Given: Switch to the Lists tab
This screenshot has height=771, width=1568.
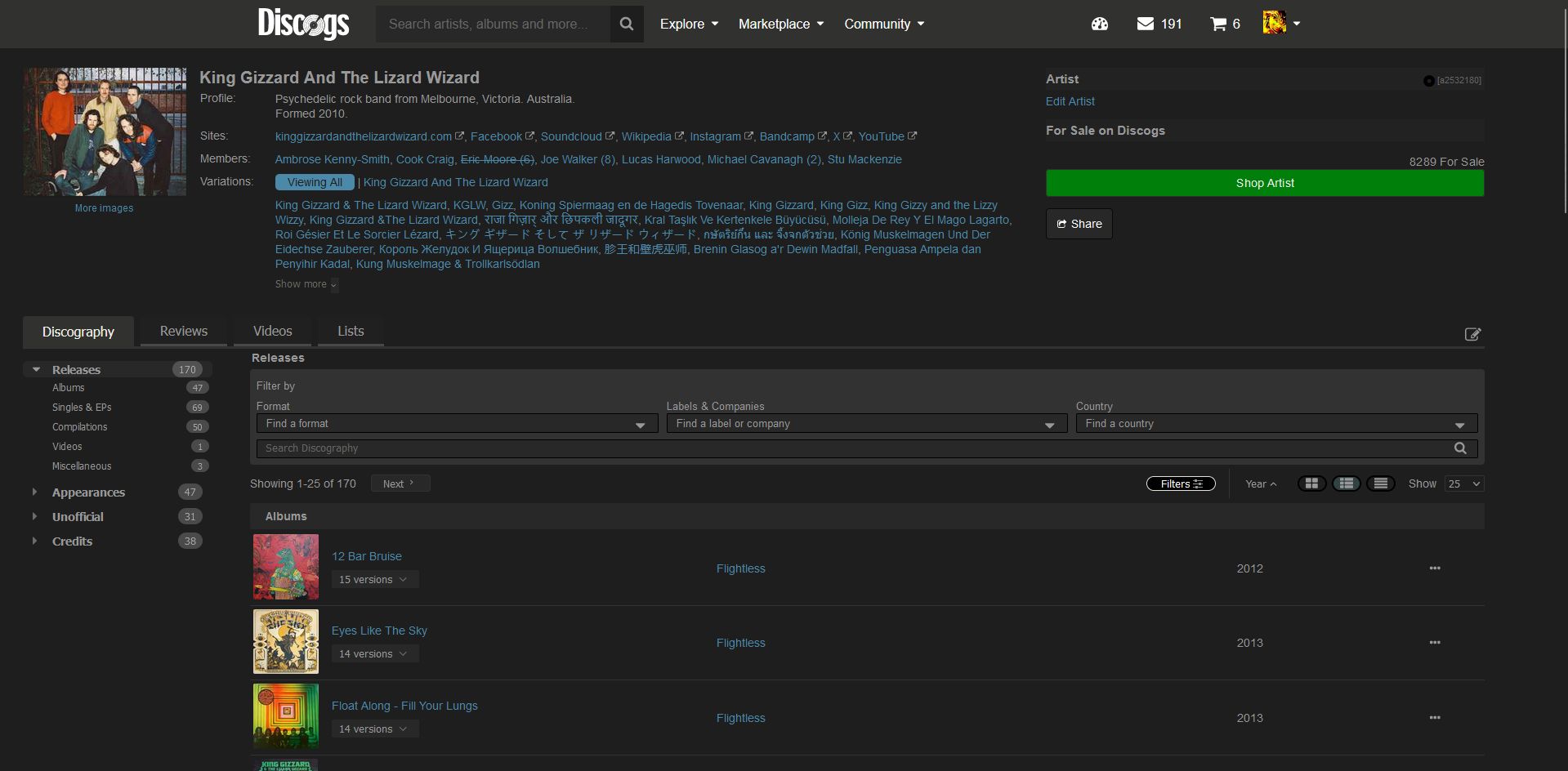Looking at the screenshot, I should 351,331.
